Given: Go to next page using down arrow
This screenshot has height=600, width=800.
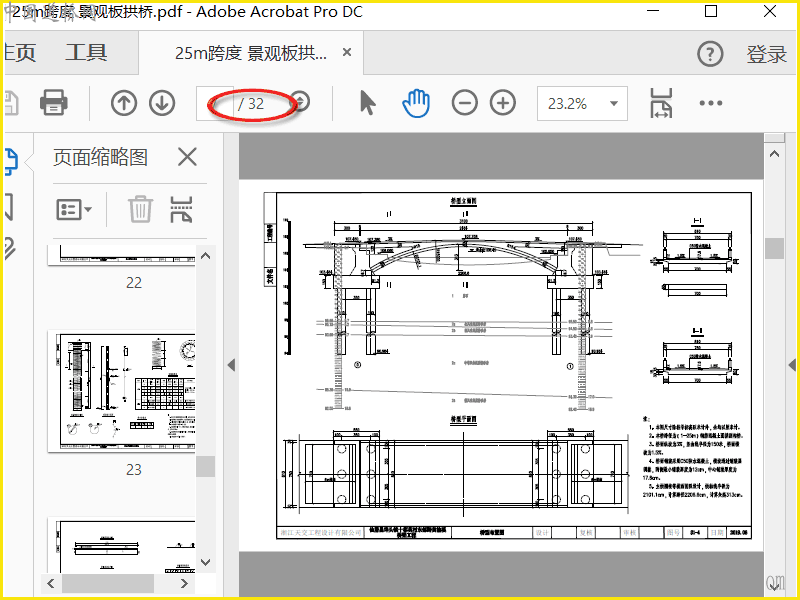Looking at the screenshot, I should pos(162,103).
